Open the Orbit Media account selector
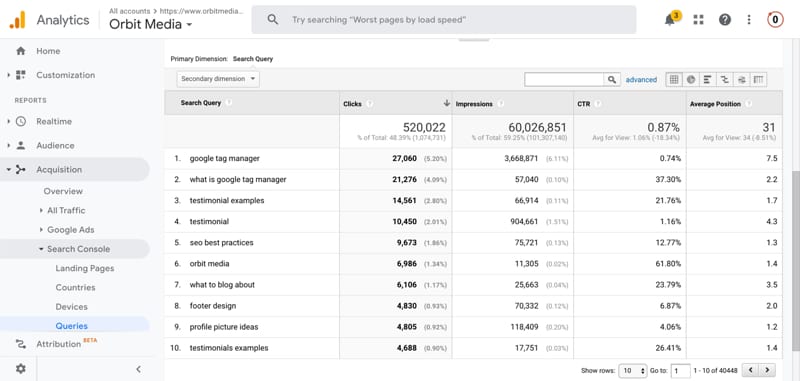The height and width of the screenshot is (381, 800). [x=151, y=24]
